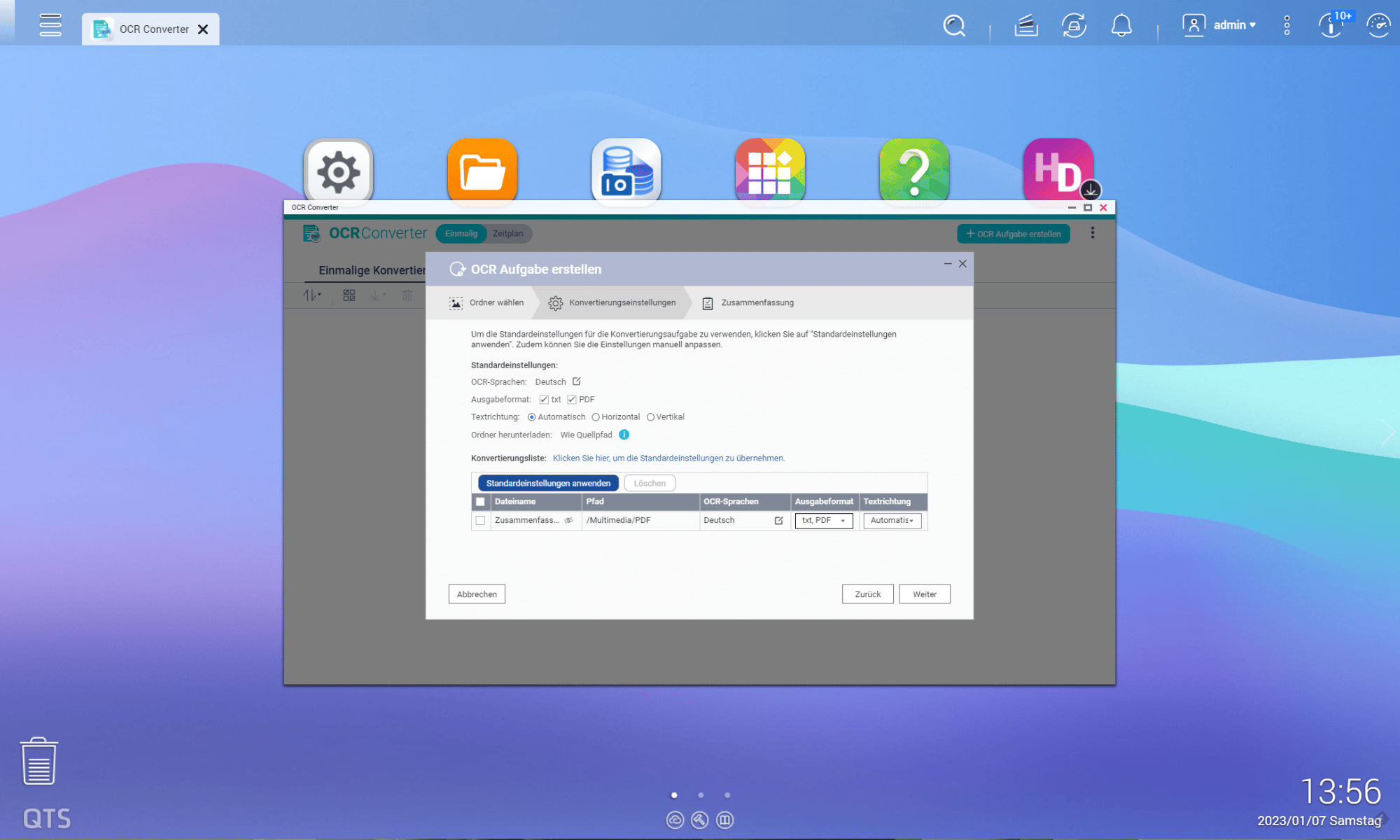Open notifications bell in top bar
1400x840 pixels.
[x=1121, y=26]
